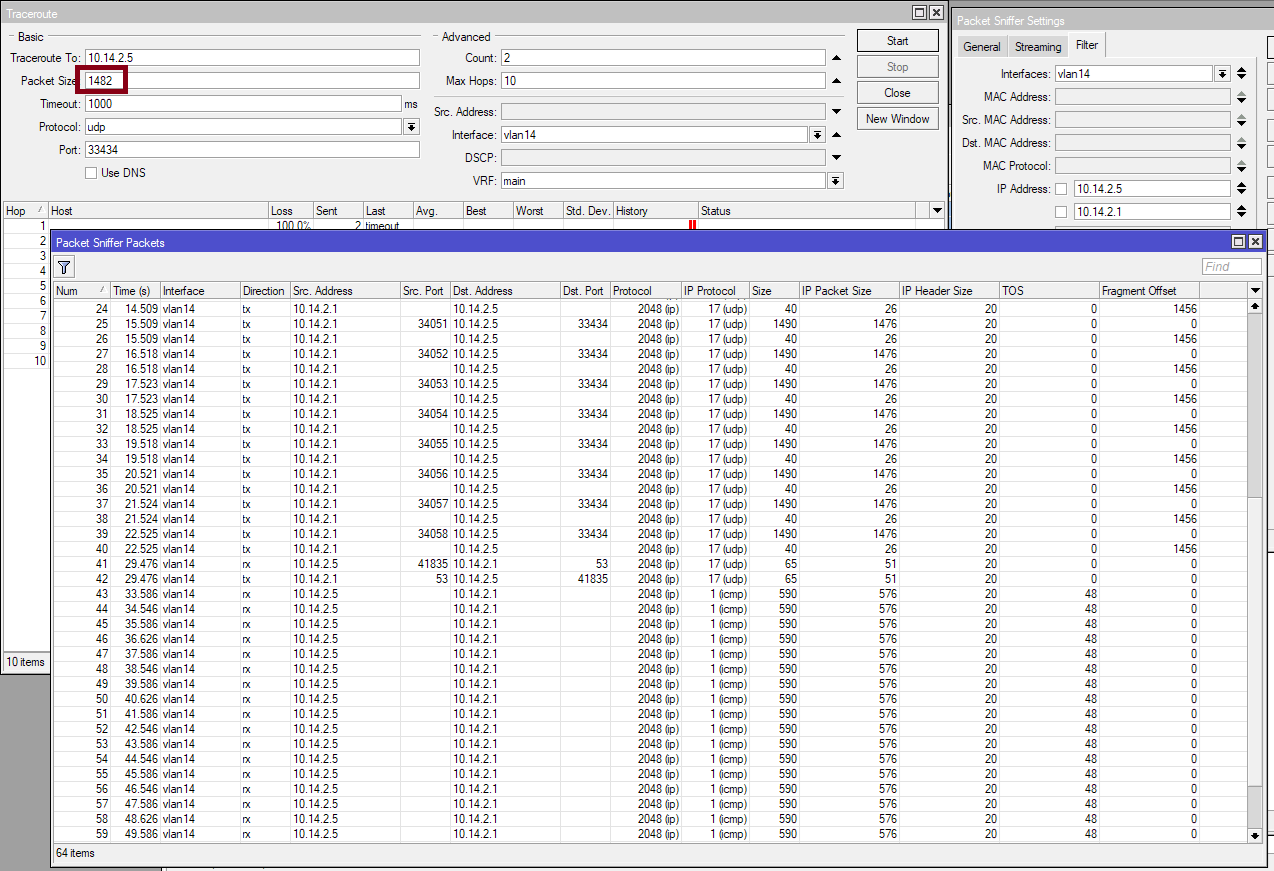
Task: Maximize the Traceroute window
Action: click(919, 12)
